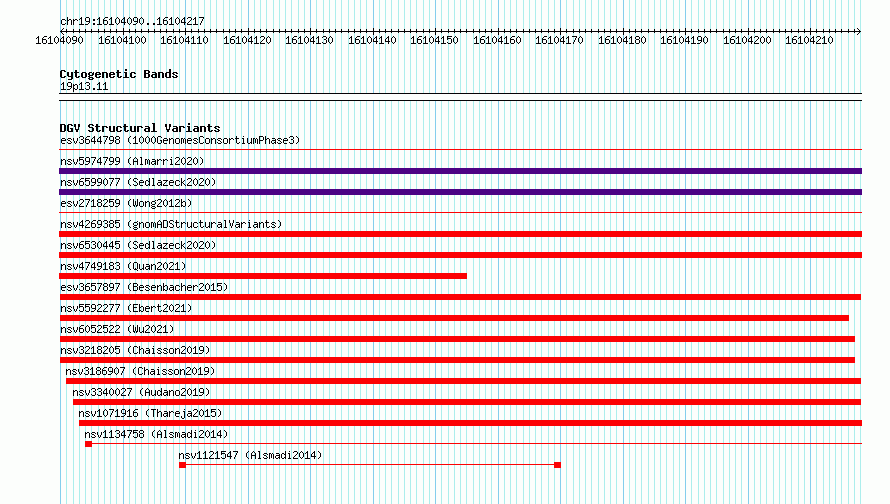The width and height of the screenshot is (890, 504).
Task: Click the red bar under nsv6052522
Action: 457,339
